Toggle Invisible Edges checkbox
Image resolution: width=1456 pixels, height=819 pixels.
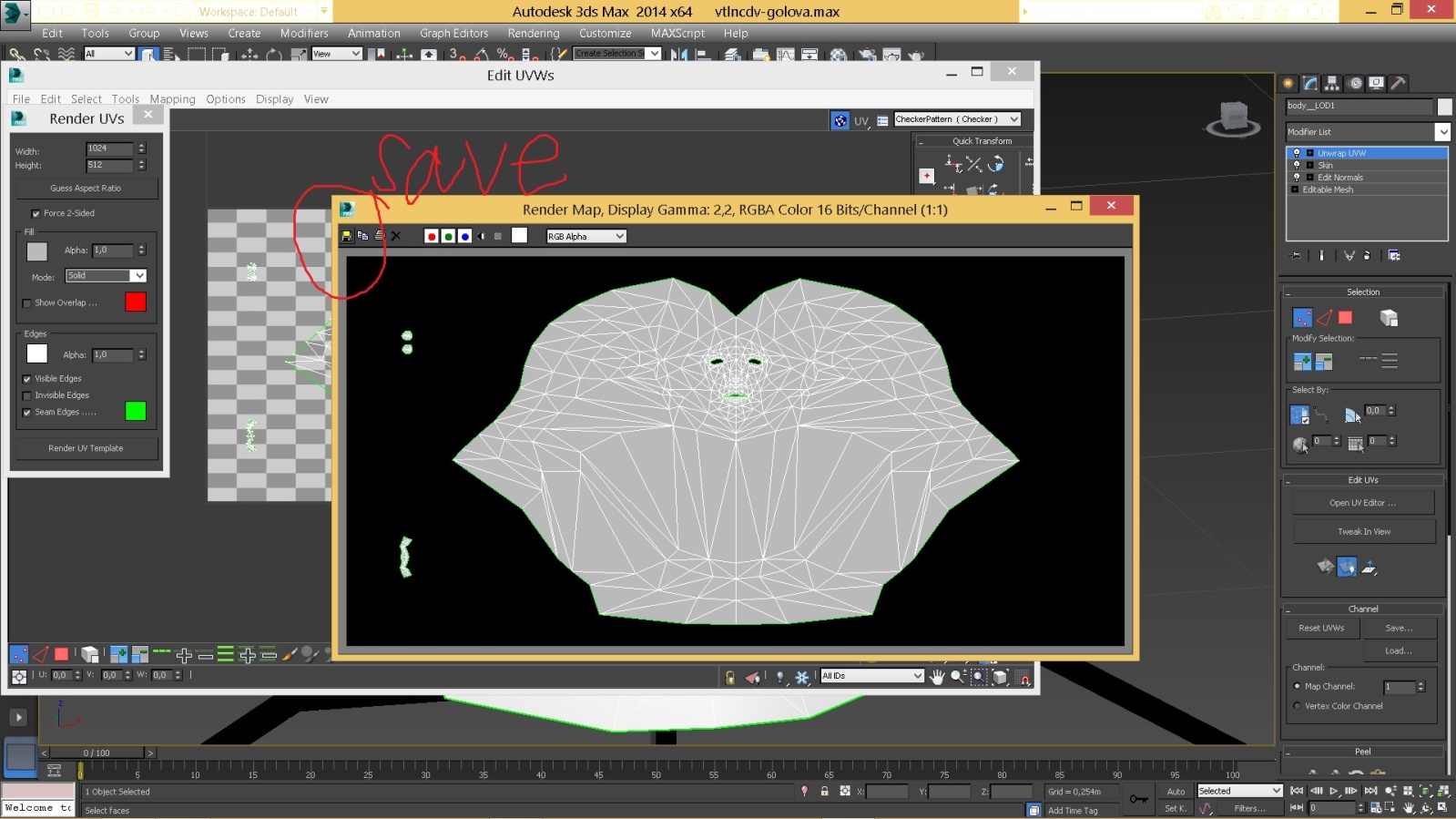(x=26, y=395)
